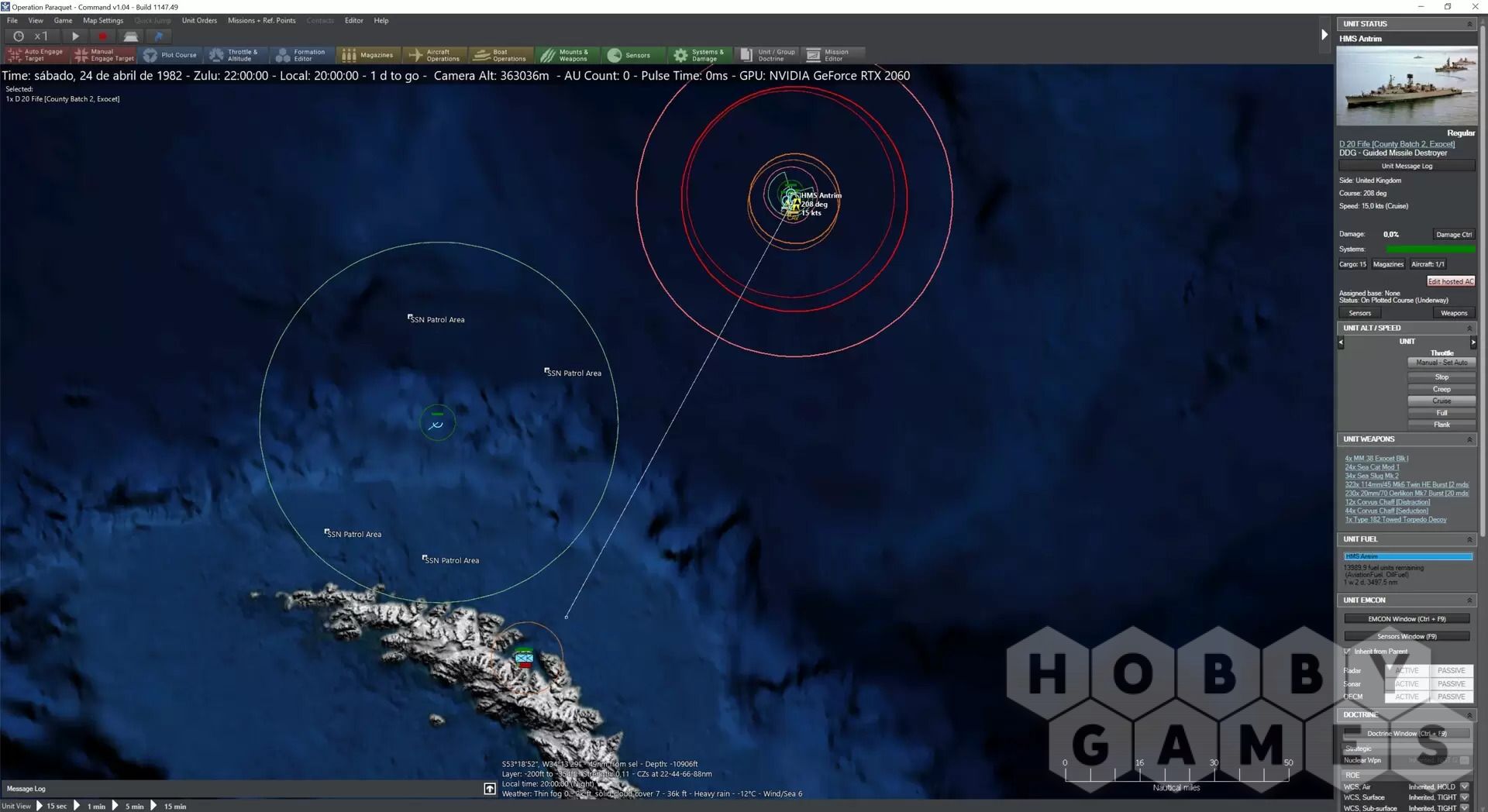Click the HMS Antrim ship photo

pos(1407,85)
